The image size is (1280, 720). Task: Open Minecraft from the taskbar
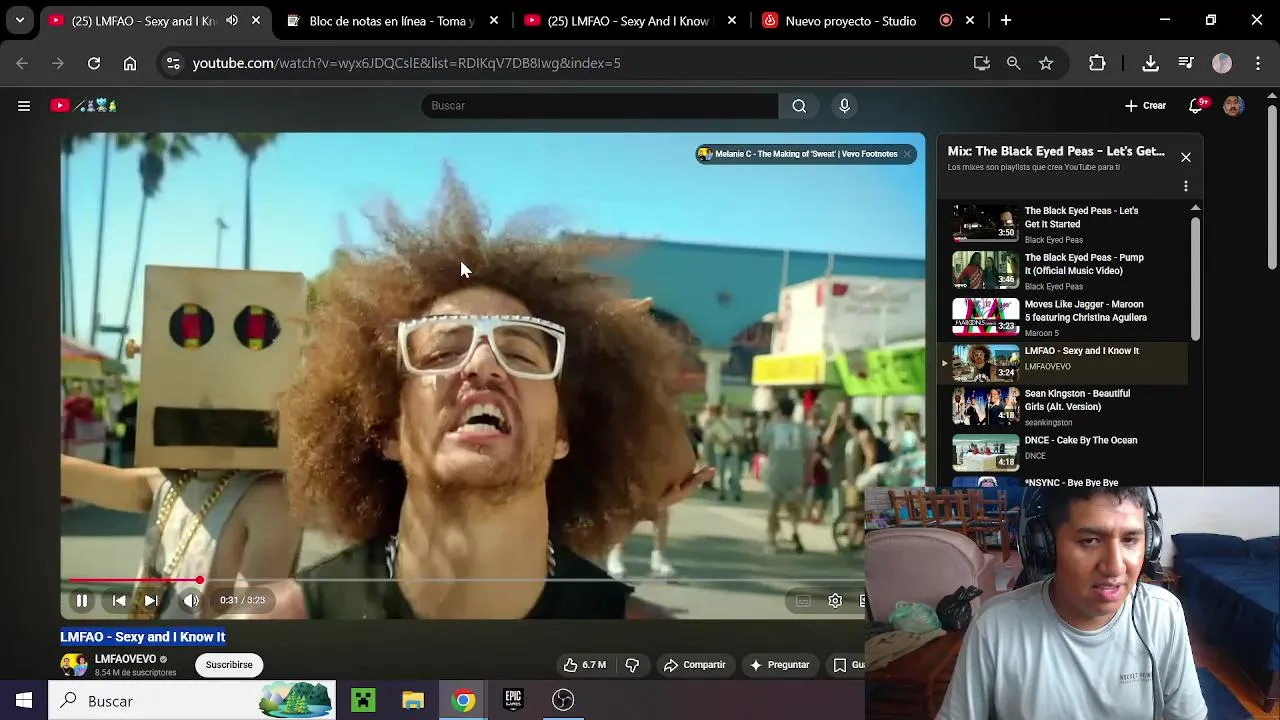click(363, 701)
